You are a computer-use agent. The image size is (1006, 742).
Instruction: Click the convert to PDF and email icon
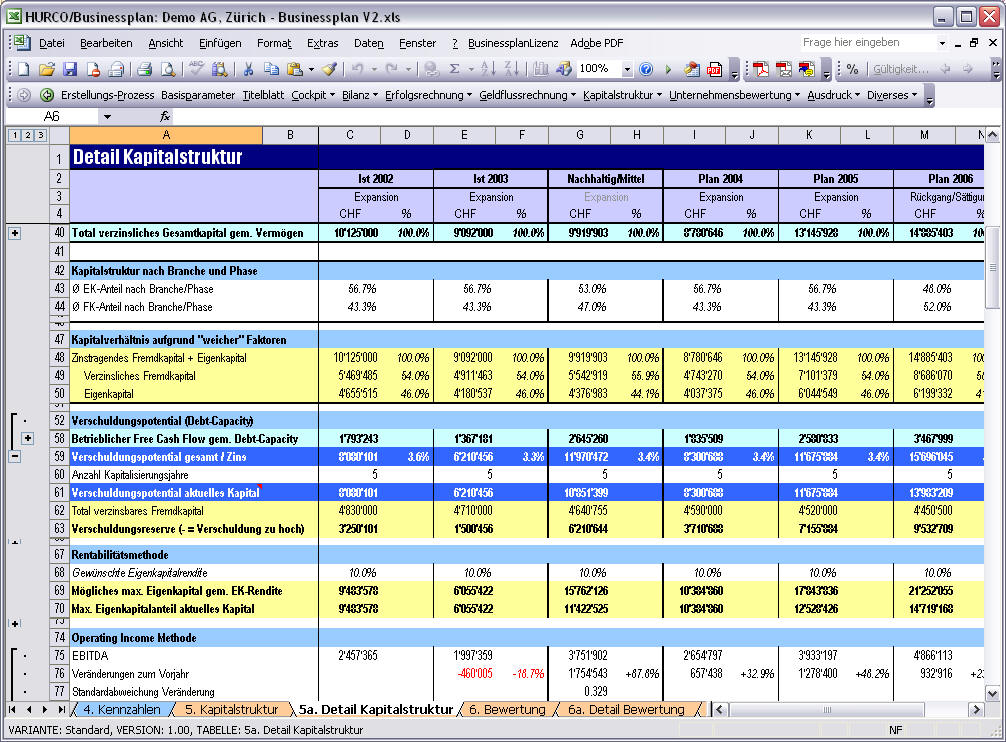(784, 69)
